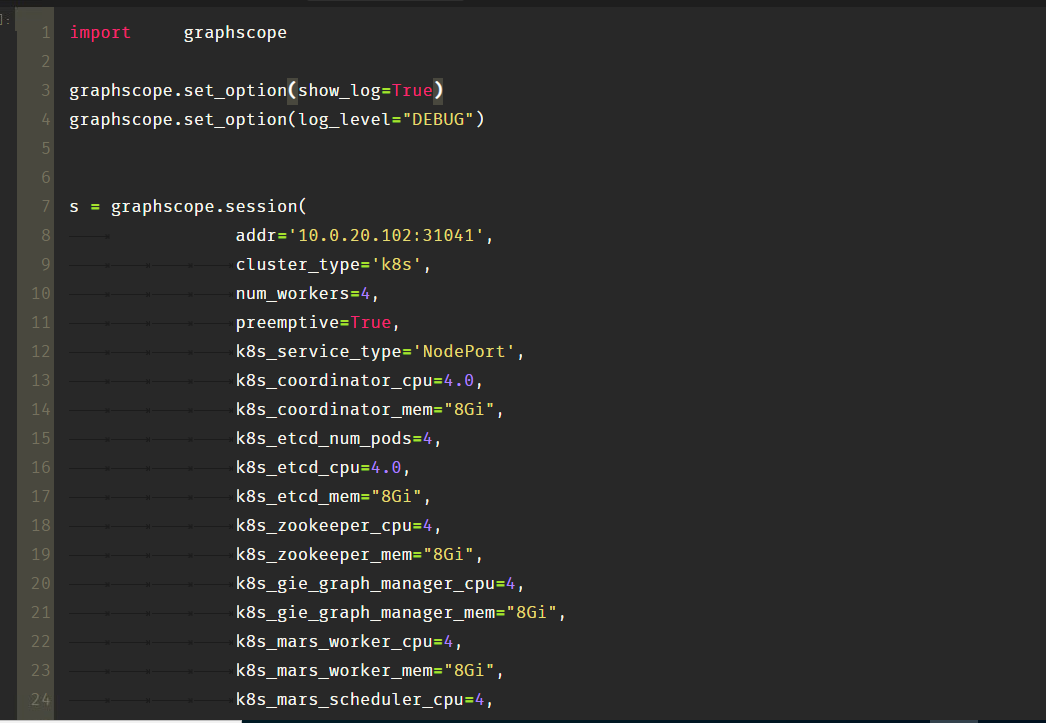
Task: Click the show_log=True argument
Action: [x=365, y=90]
